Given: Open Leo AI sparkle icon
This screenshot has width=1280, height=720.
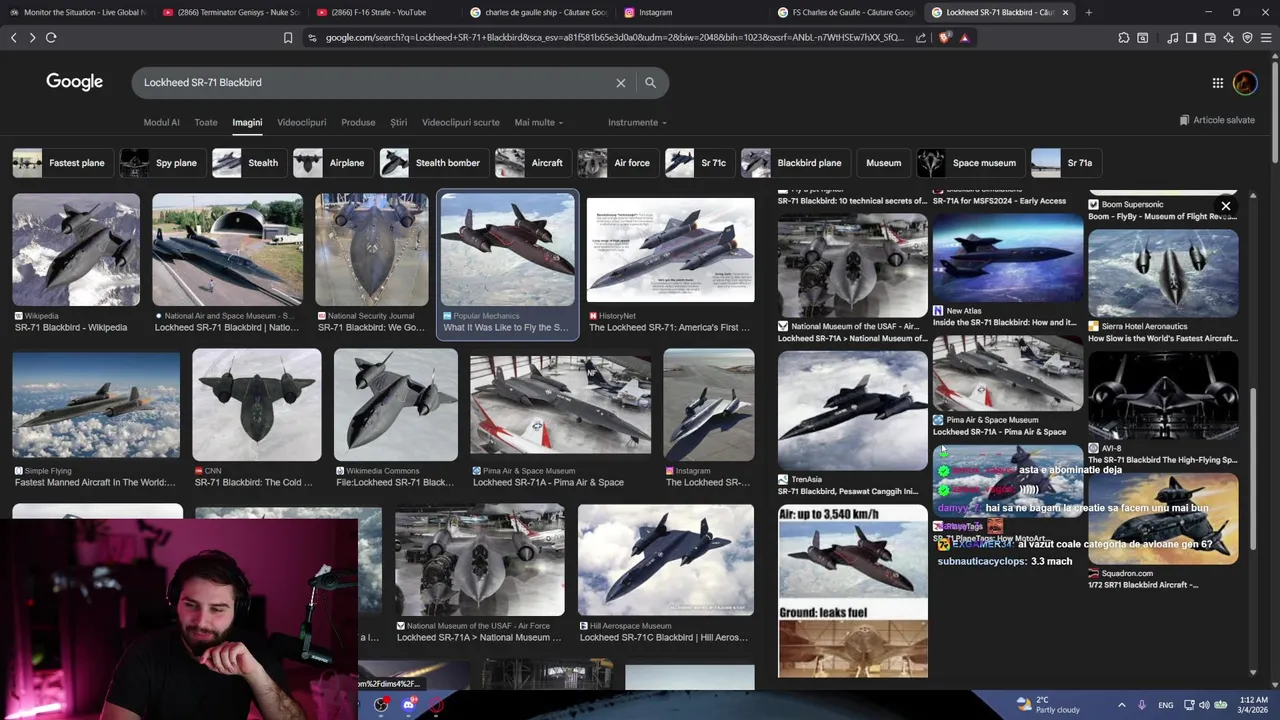Looking at the screenshot, I should pyautogui.click(x=1228, y=38).
